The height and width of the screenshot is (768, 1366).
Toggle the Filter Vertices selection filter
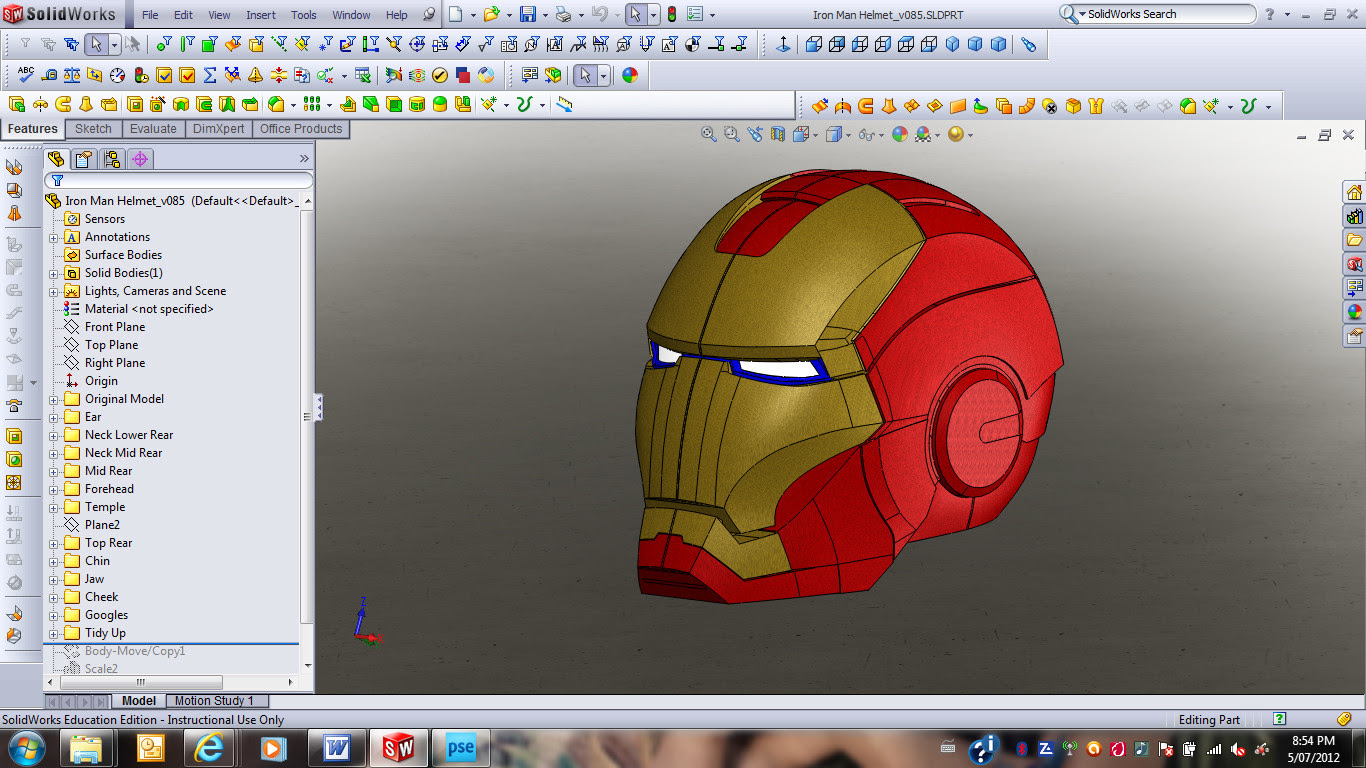[163, 44]
